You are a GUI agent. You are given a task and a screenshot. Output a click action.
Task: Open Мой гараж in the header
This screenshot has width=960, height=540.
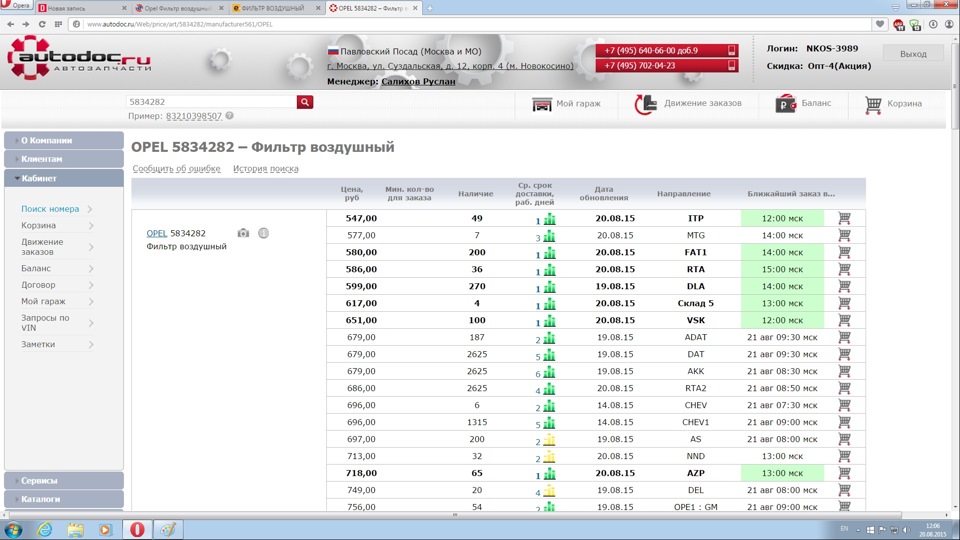pyautogui.click(x=567, y=104)
